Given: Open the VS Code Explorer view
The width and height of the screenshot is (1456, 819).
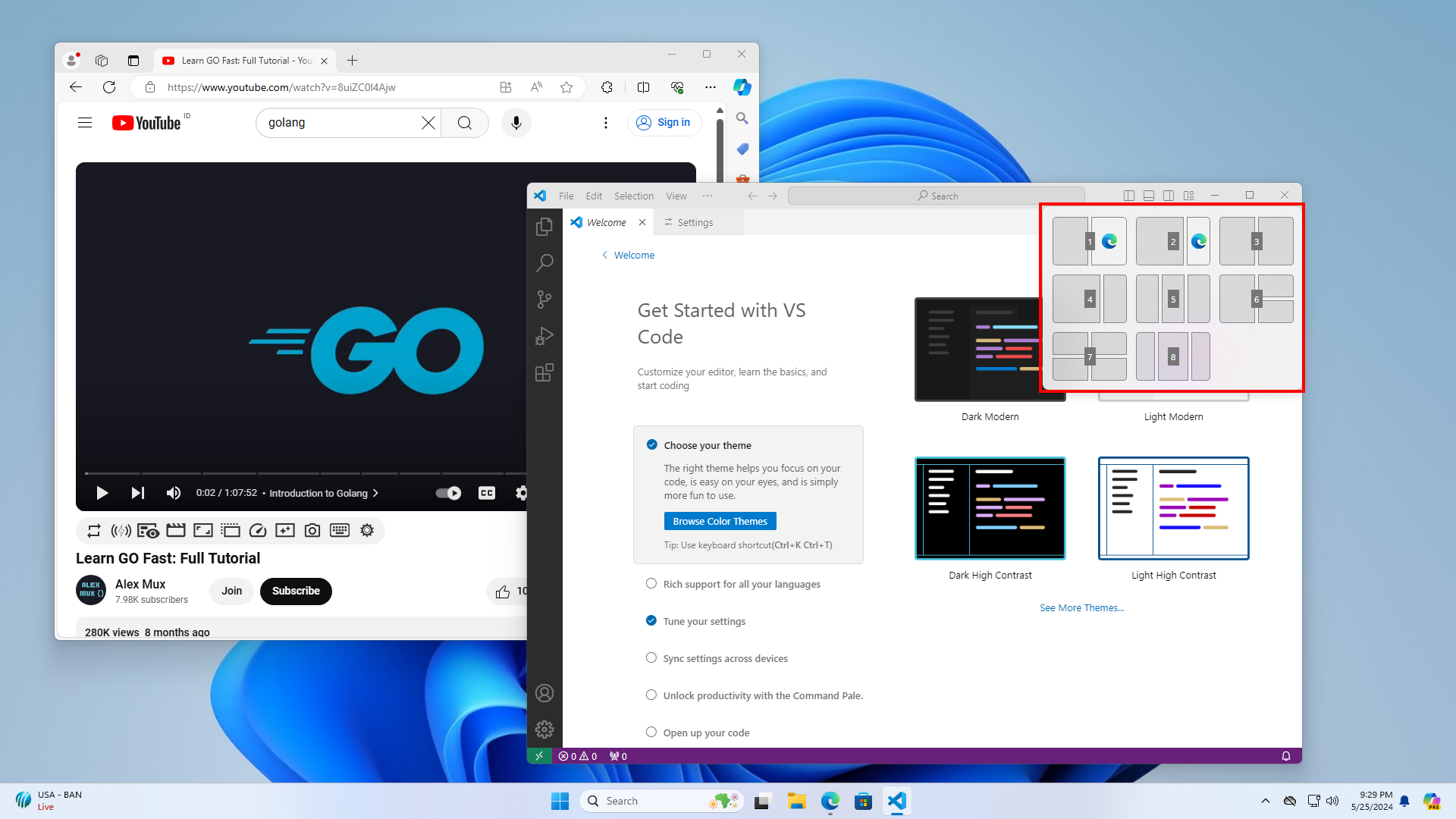Looking at the screenshot, I should (544, 227).
